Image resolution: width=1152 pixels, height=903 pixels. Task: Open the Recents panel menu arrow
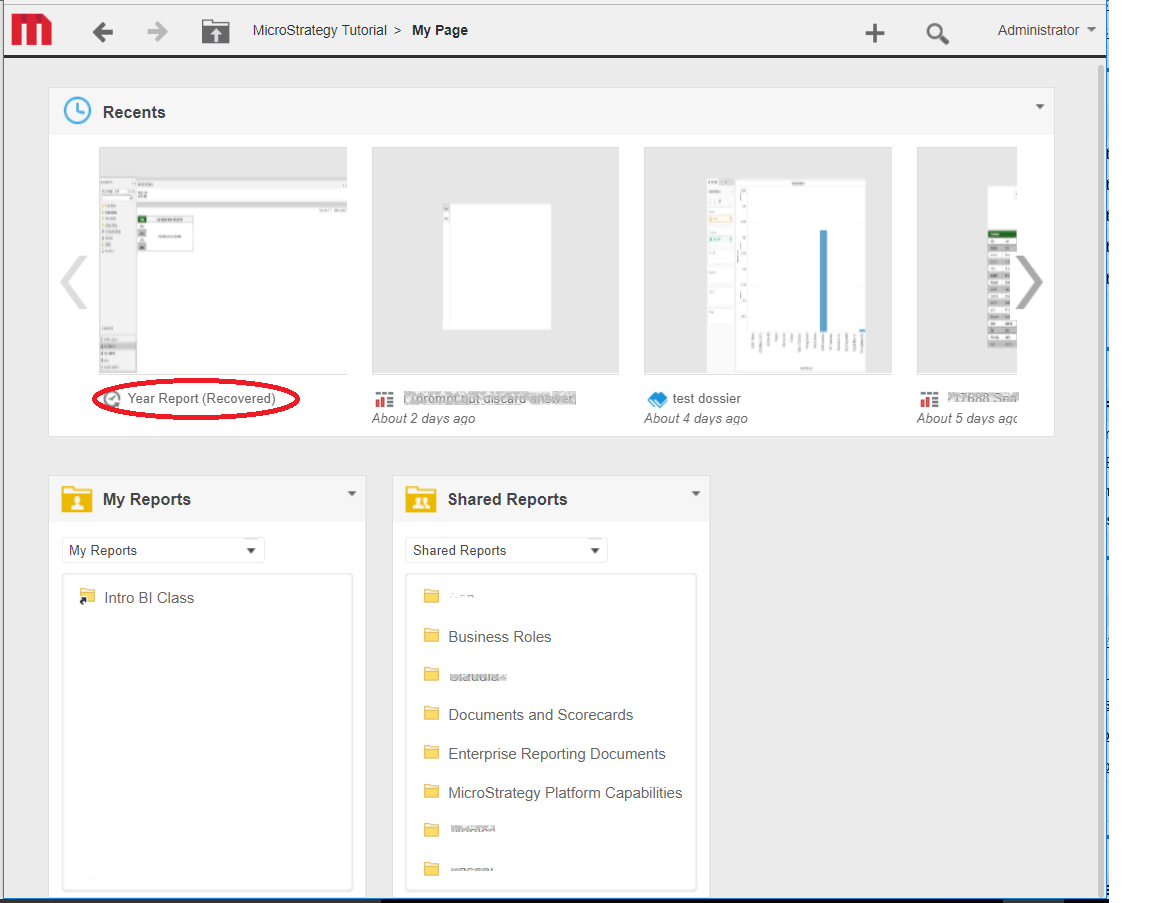click(x=1040, y=107)
